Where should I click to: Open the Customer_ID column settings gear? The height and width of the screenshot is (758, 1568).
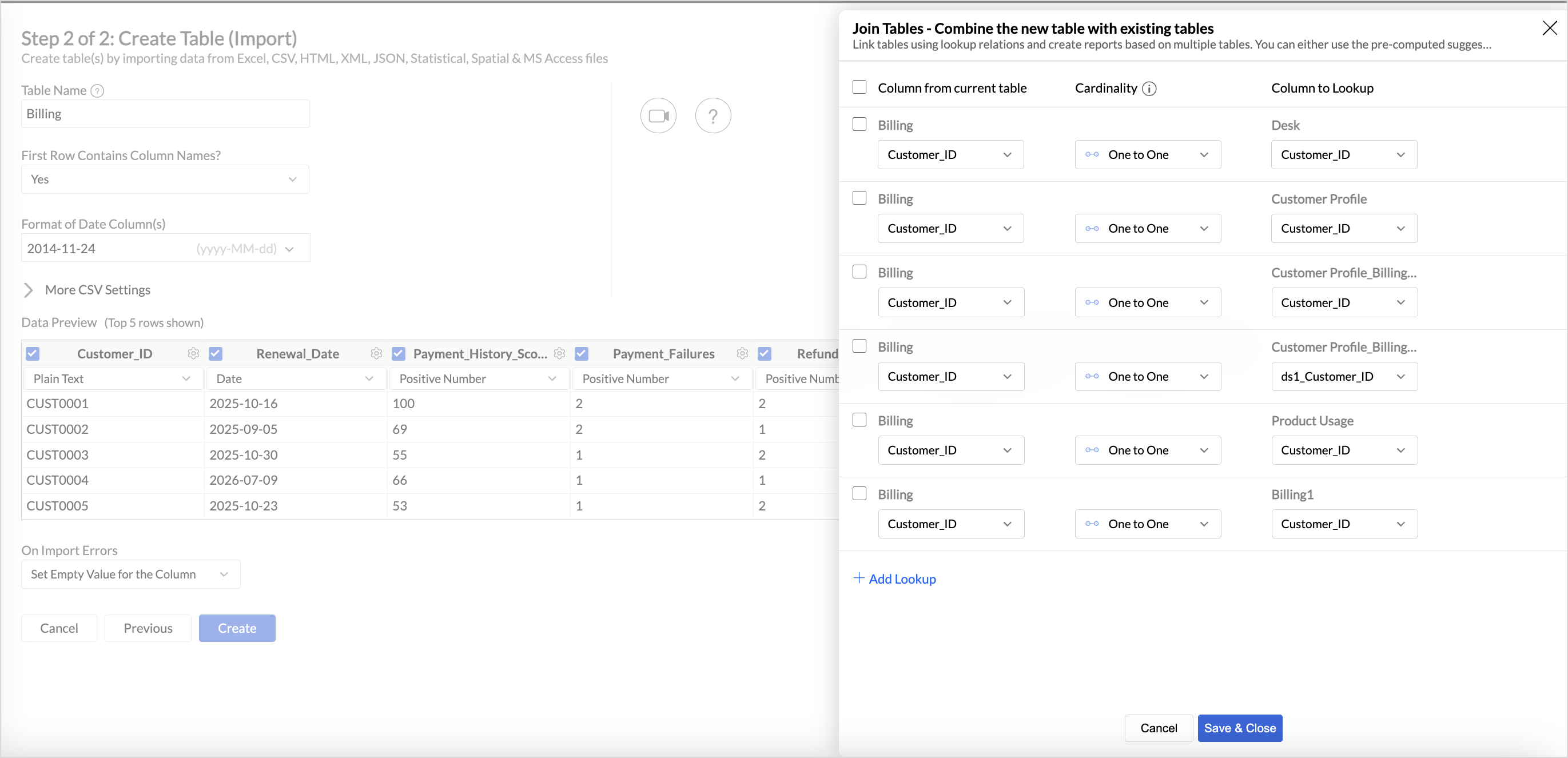click(x=193, y=353)
